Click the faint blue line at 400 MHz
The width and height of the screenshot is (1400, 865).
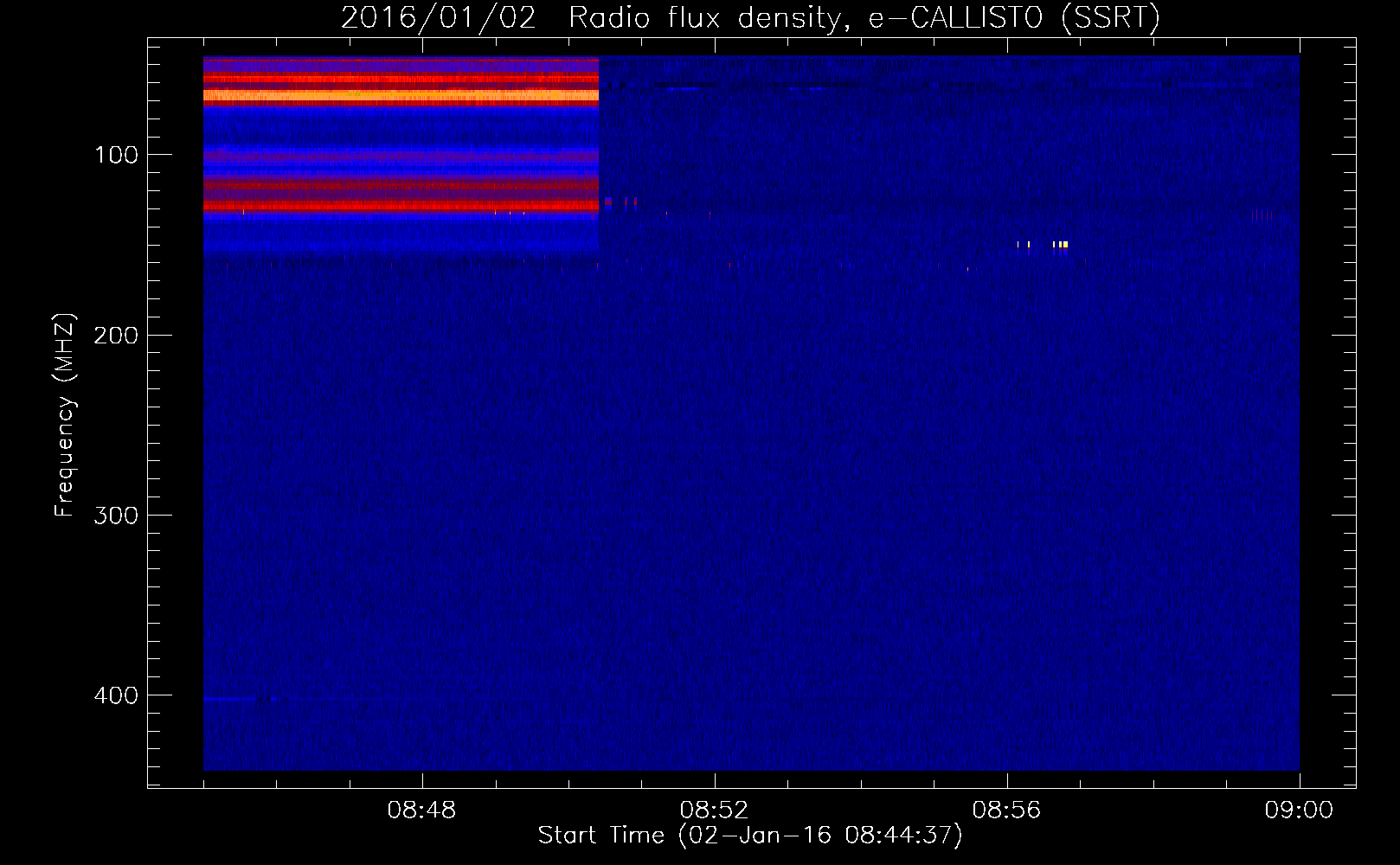pyautogui.click(x=230, y=698)
